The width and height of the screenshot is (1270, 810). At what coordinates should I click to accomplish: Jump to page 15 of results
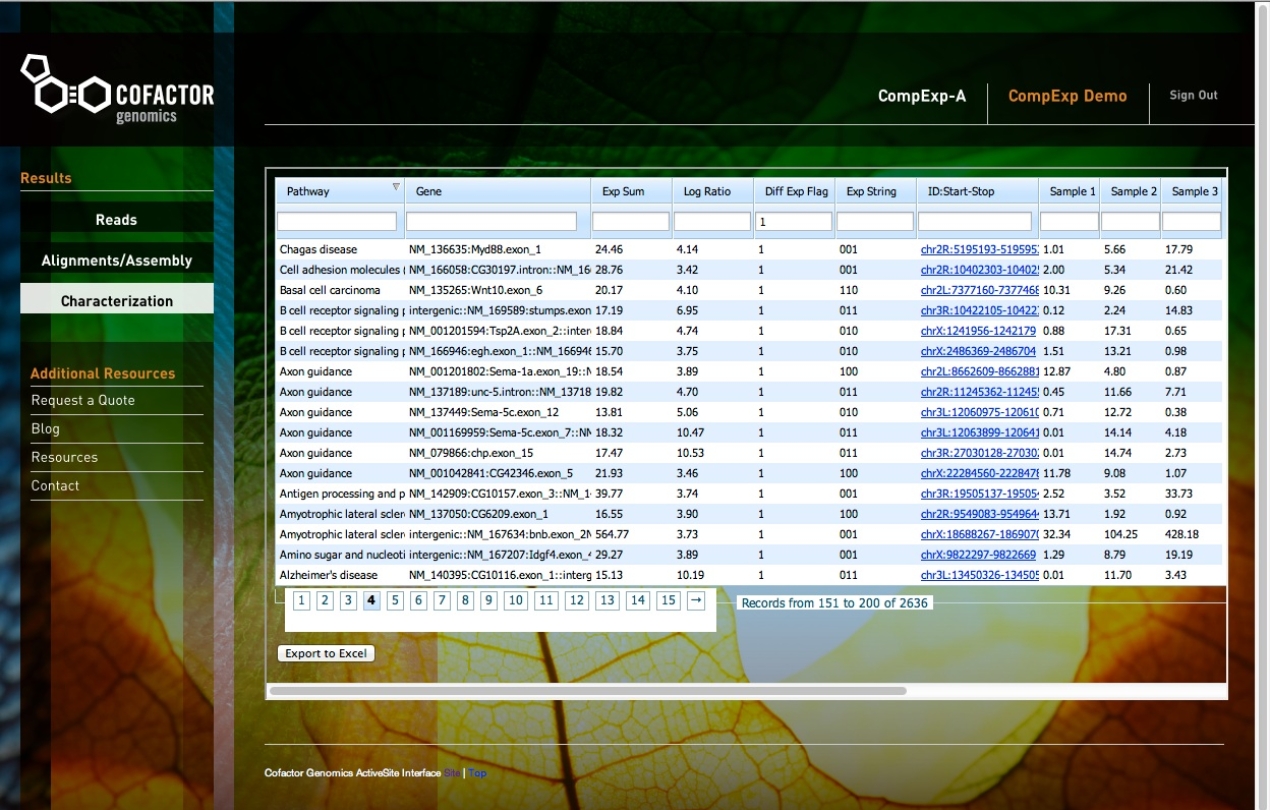click(x=668, y=601)
